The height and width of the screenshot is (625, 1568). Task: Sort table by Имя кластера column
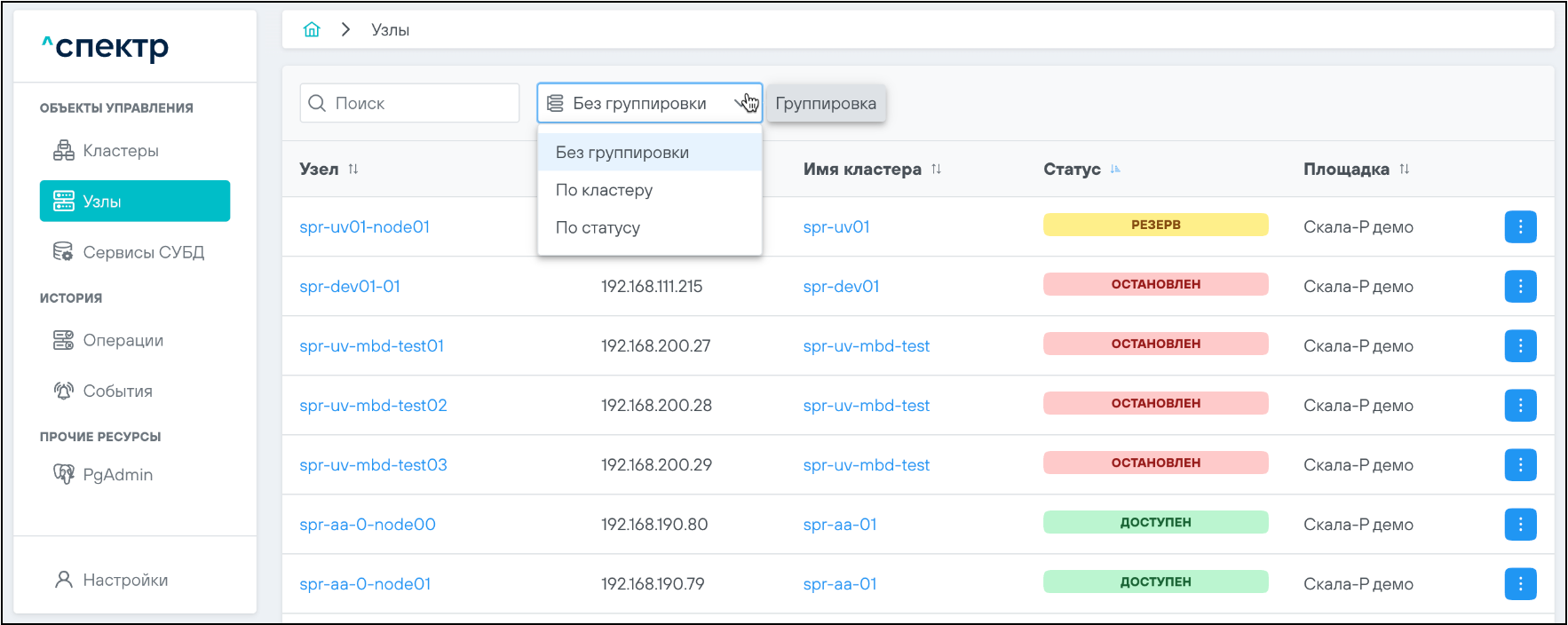point(936,169)
